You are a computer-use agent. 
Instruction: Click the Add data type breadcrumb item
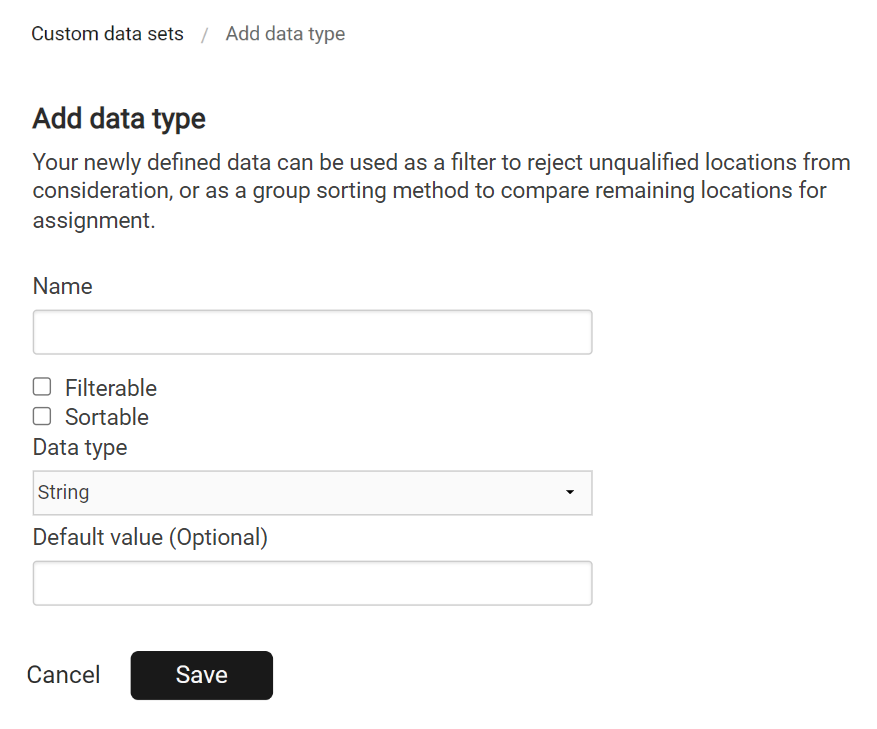click(x=285, y=33)
